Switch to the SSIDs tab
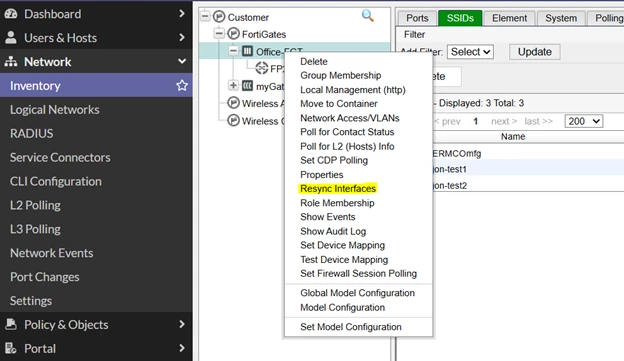The width and height of the screenshot is (624, 361). pyautogui.click(x=460, y=18)
